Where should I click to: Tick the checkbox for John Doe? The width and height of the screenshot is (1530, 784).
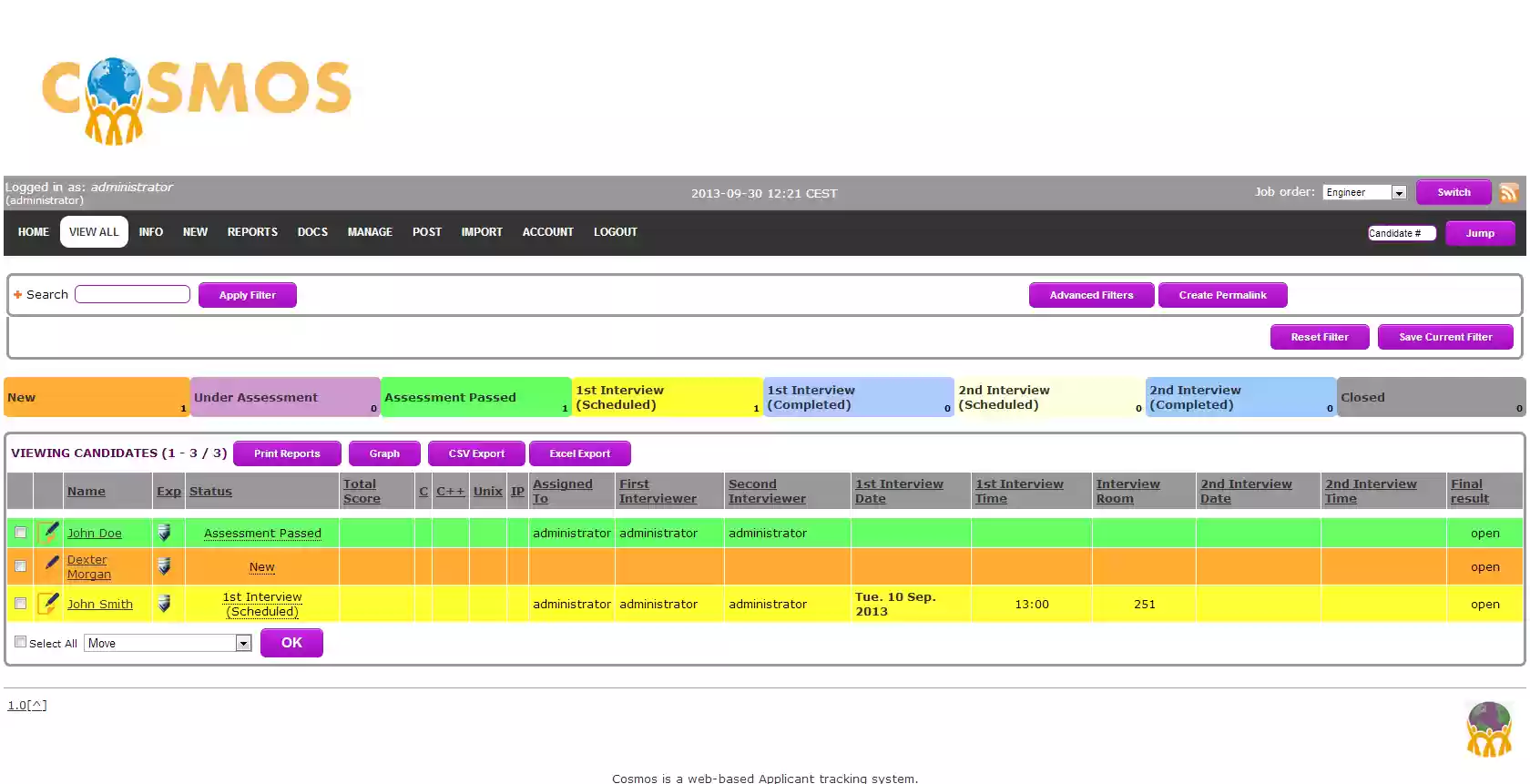tap(20, 533)
